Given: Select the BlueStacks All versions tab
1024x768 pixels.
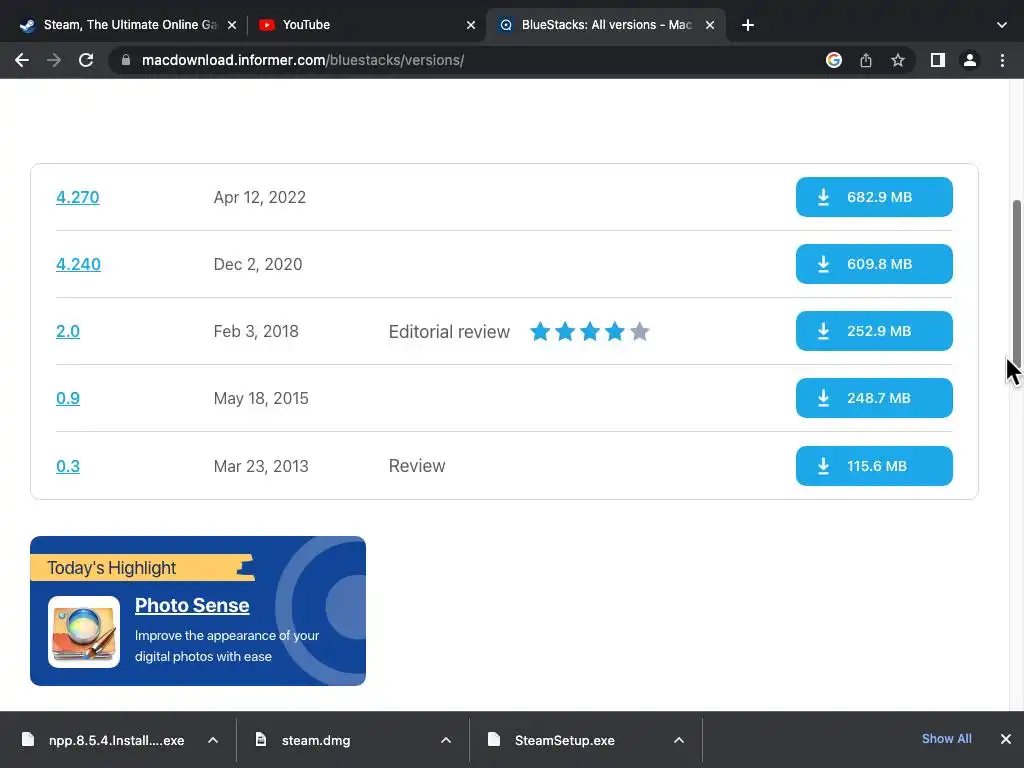Looking at the screenshot, I should [x=606, y=25].
